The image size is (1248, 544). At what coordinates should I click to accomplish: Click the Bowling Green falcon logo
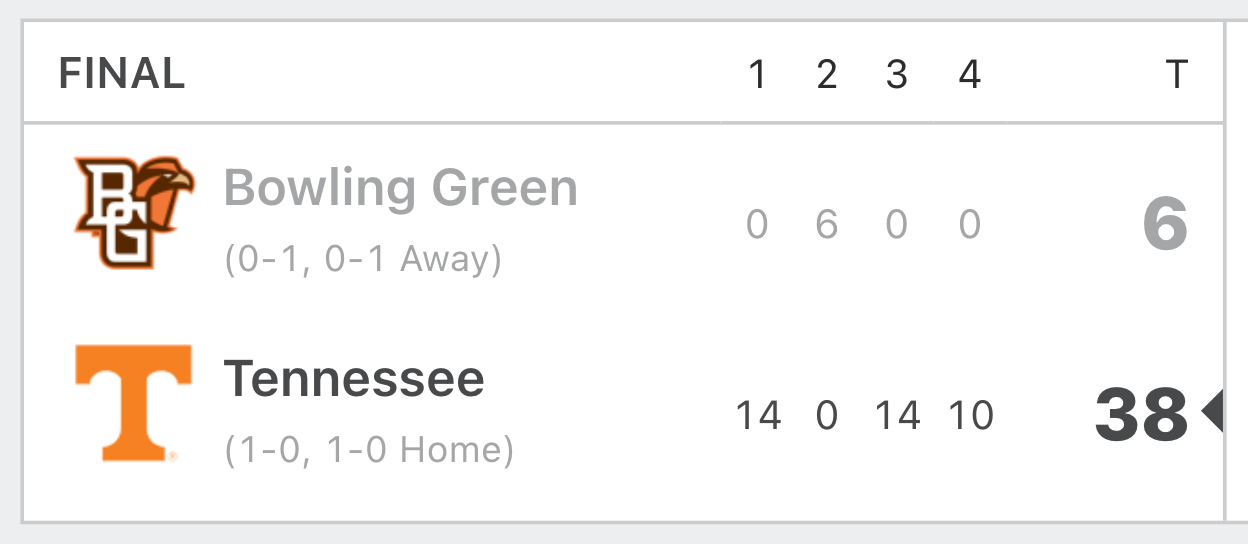pyautogui.click(x=133, y=212)
